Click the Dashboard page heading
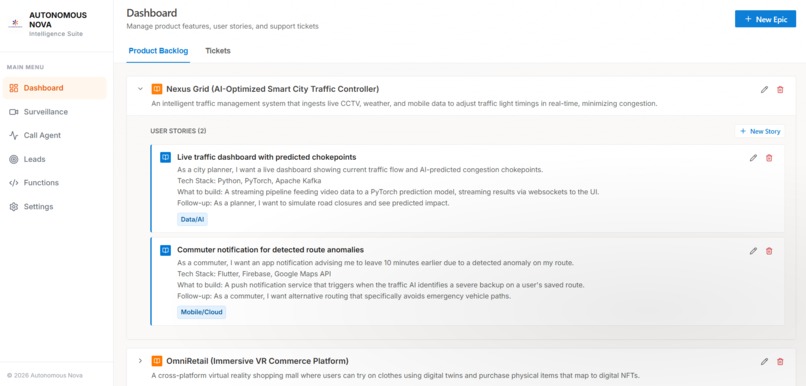806x386 pixels. 152,13
